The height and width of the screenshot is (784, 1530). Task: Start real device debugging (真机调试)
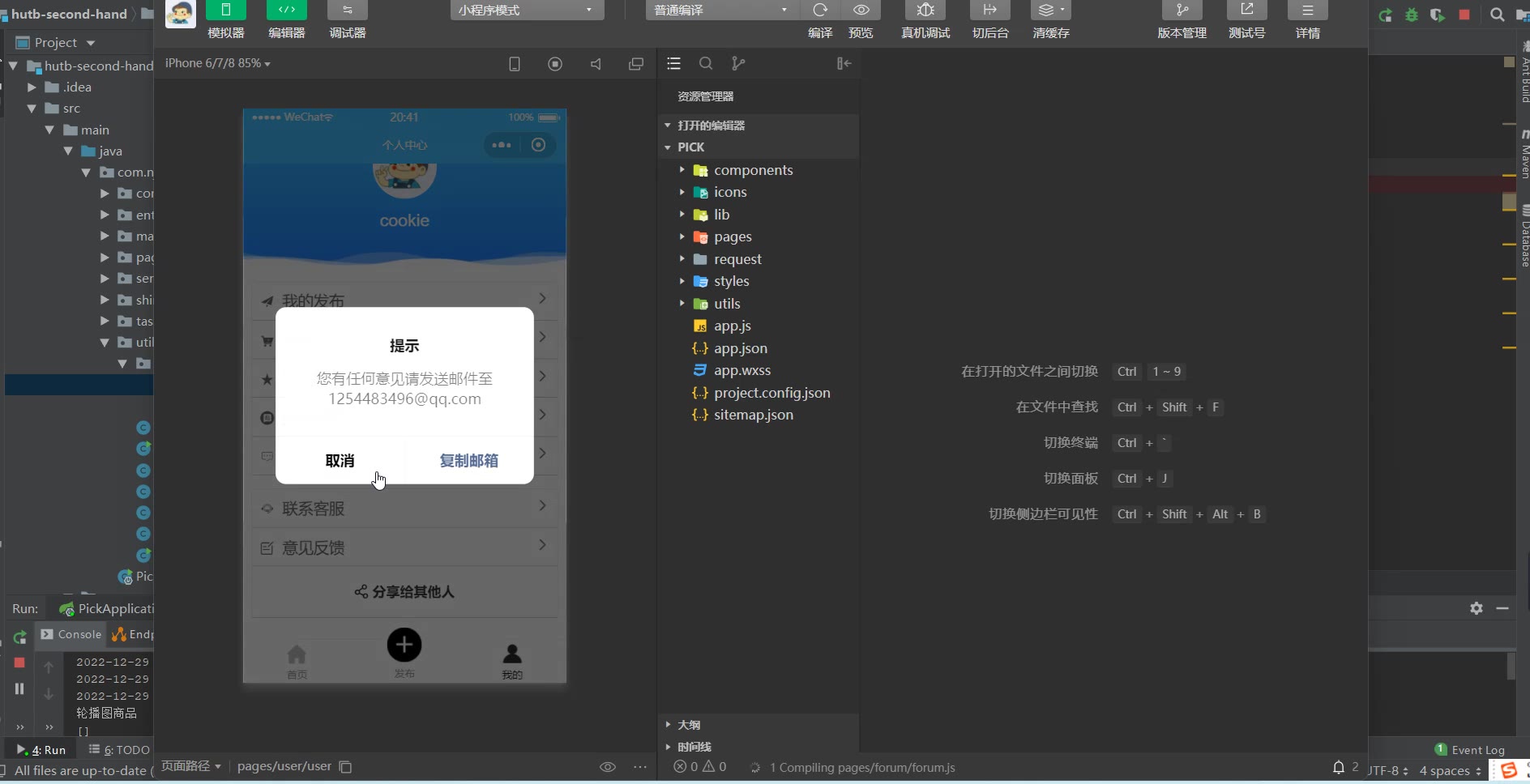(925, 11)
